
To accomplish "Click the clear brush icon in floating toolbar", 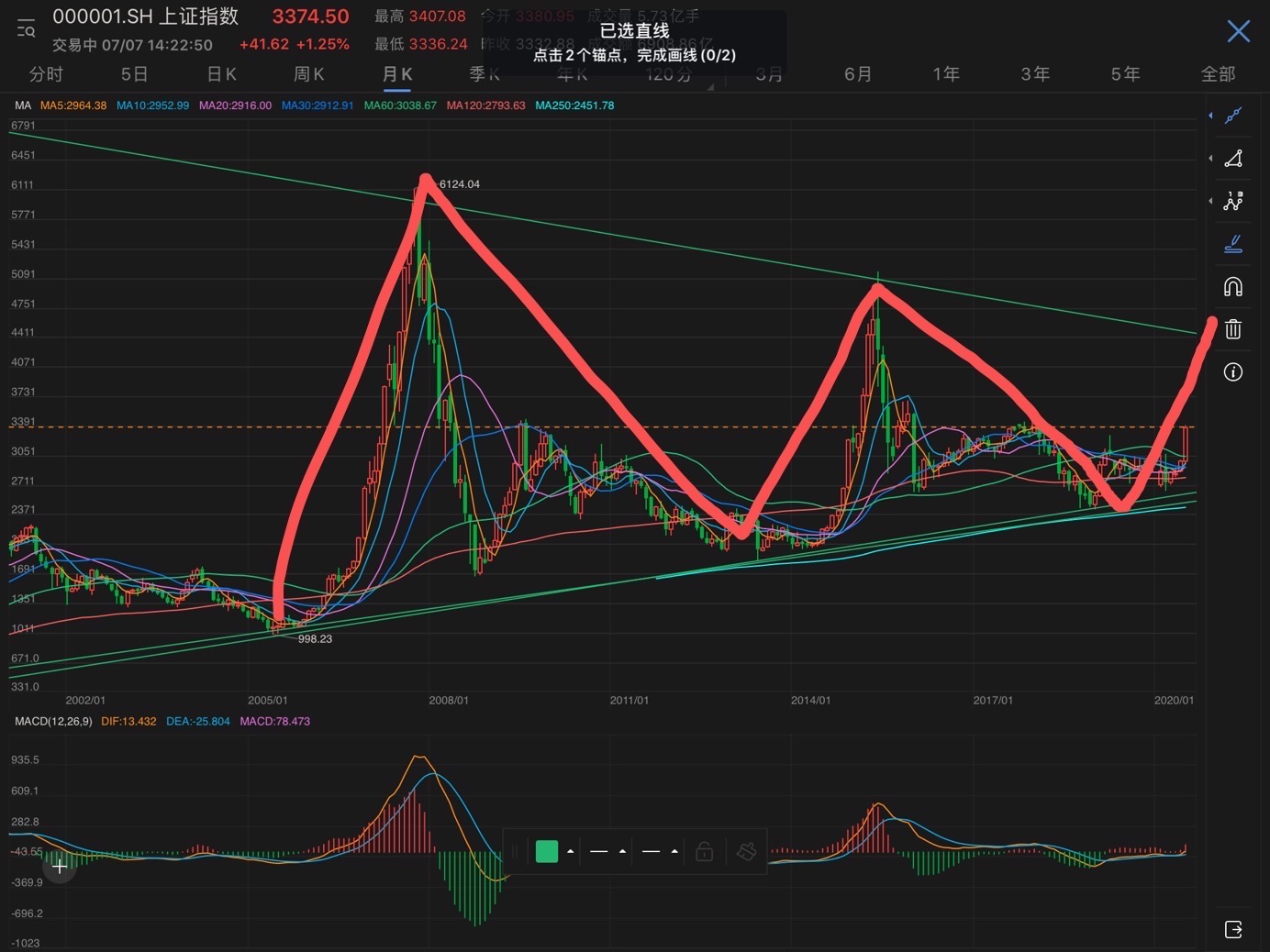I will point(746,852).
